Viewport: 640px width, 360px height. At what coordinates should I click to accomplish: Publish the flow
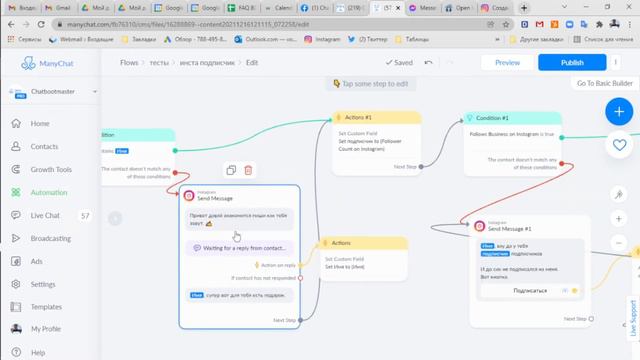pyautogui.click(x=572, y=62)
